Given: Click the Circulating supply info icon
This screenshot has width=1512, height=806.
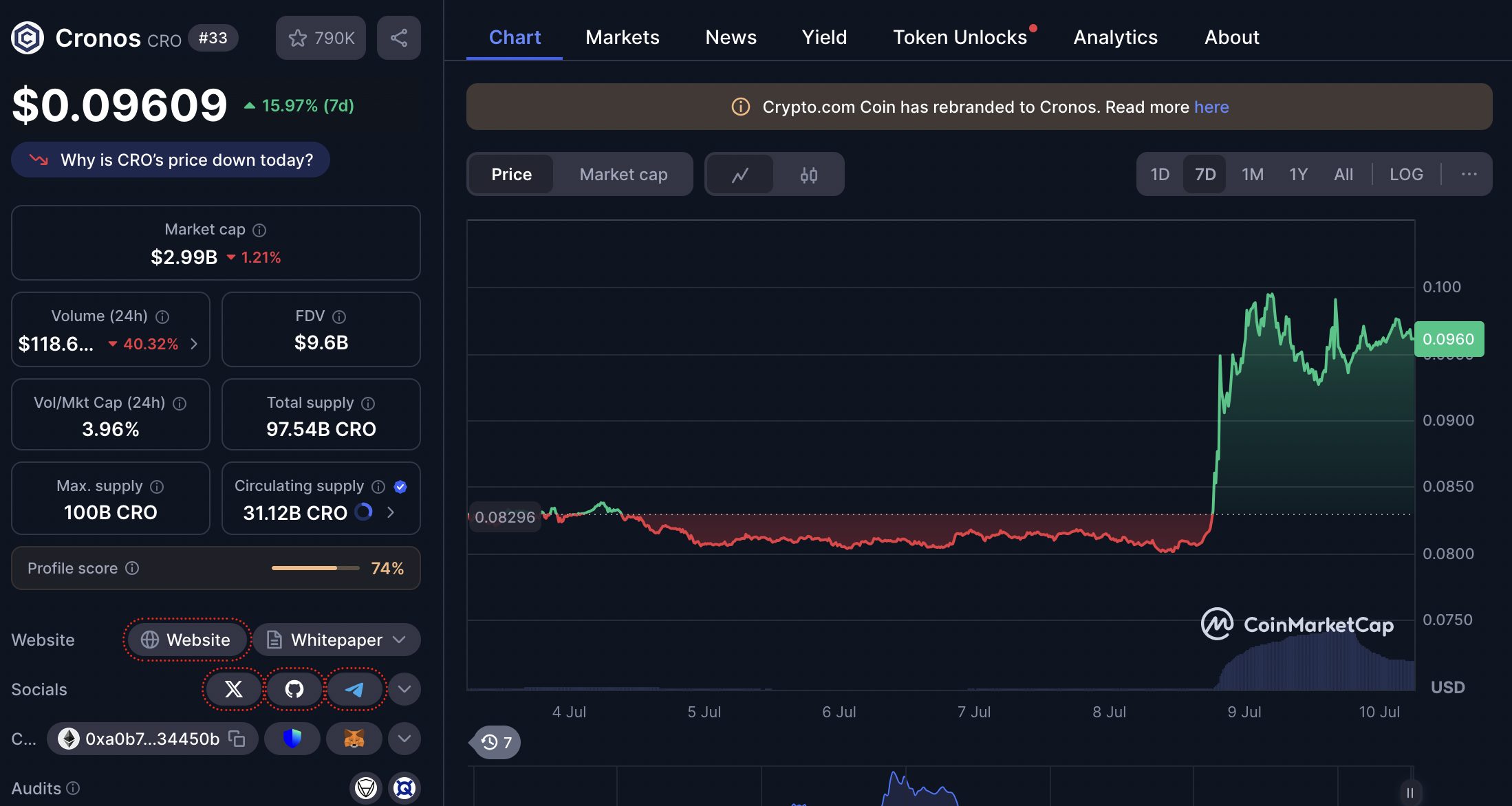Looking at the screenshot, I should tap(378, 487).
